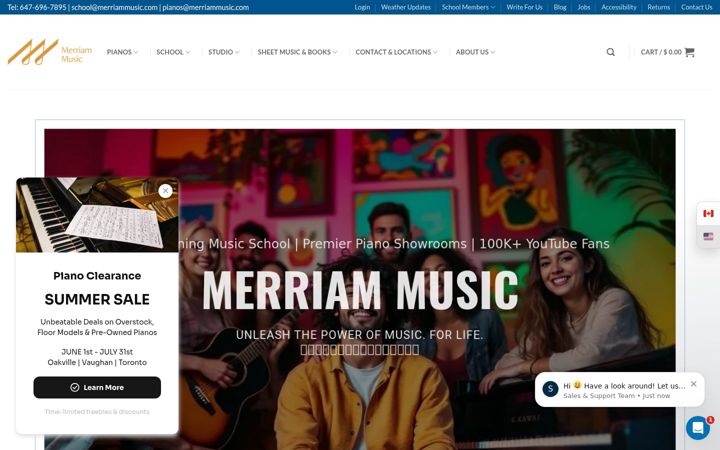The image size is (720, 450).
Task: Go to the Jobs page
Action: coord(584,7)
